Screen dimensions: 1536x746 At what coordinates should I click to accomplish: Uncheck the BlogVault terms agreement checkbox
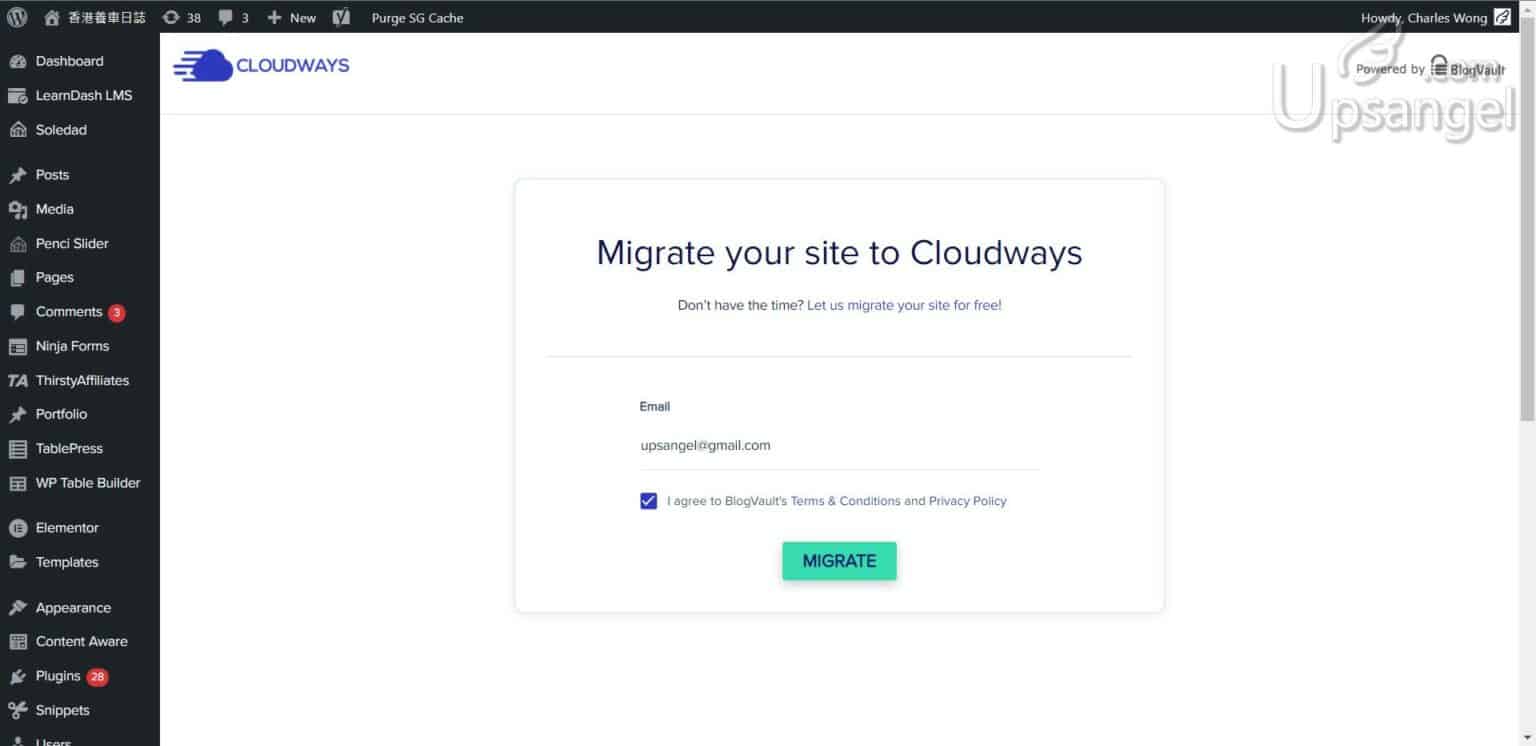point(648,501)
